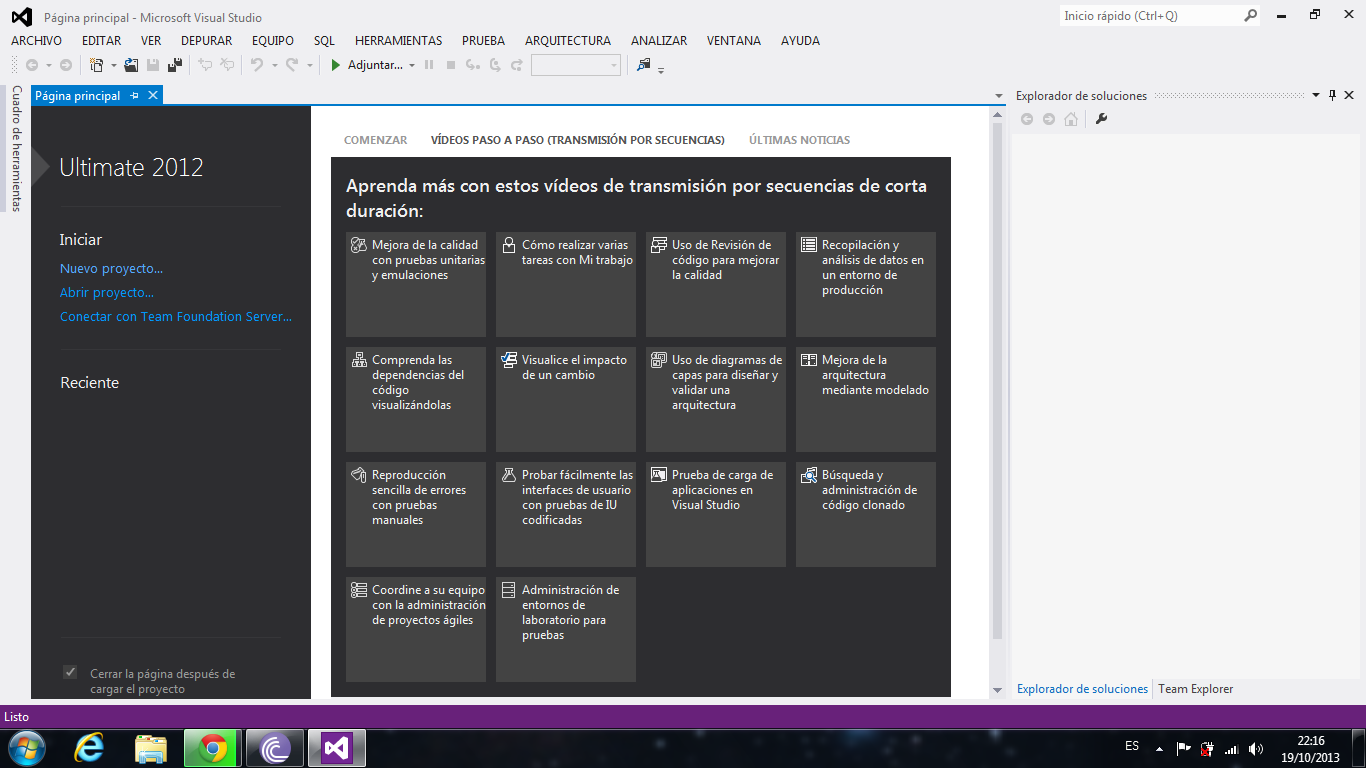Open video 'Administración de entornos de laboratorio'
1366x768 pixels.
(x=566, y=629)
